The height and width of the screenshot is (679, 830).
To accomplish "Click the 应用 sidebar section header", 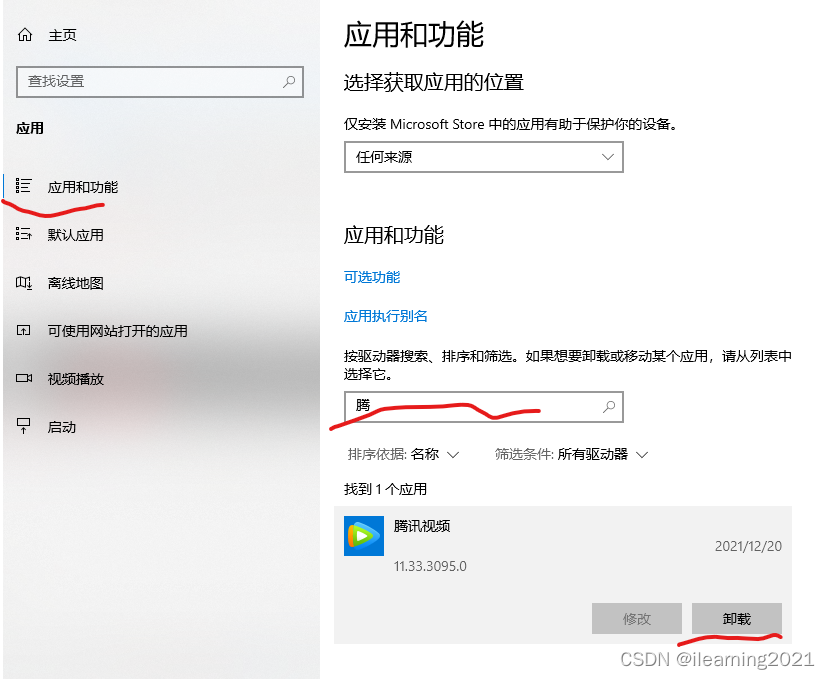I will (x=30, y=128).
